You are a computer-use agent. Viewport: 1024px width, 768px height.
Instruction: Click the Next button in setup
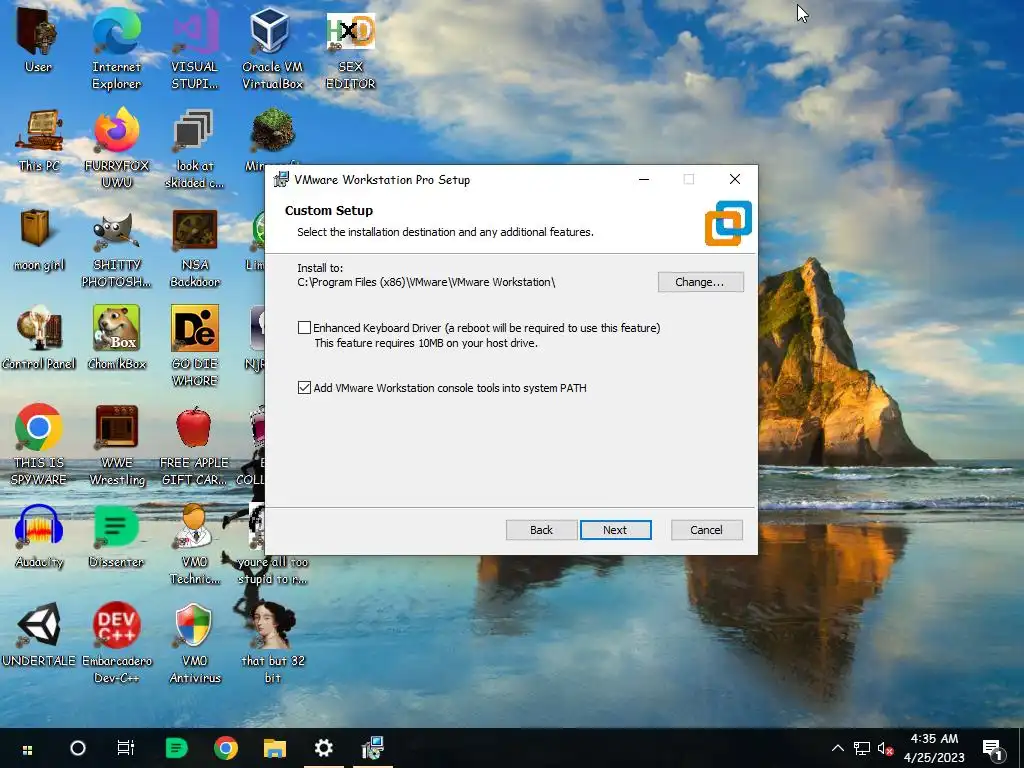point(615,530)
